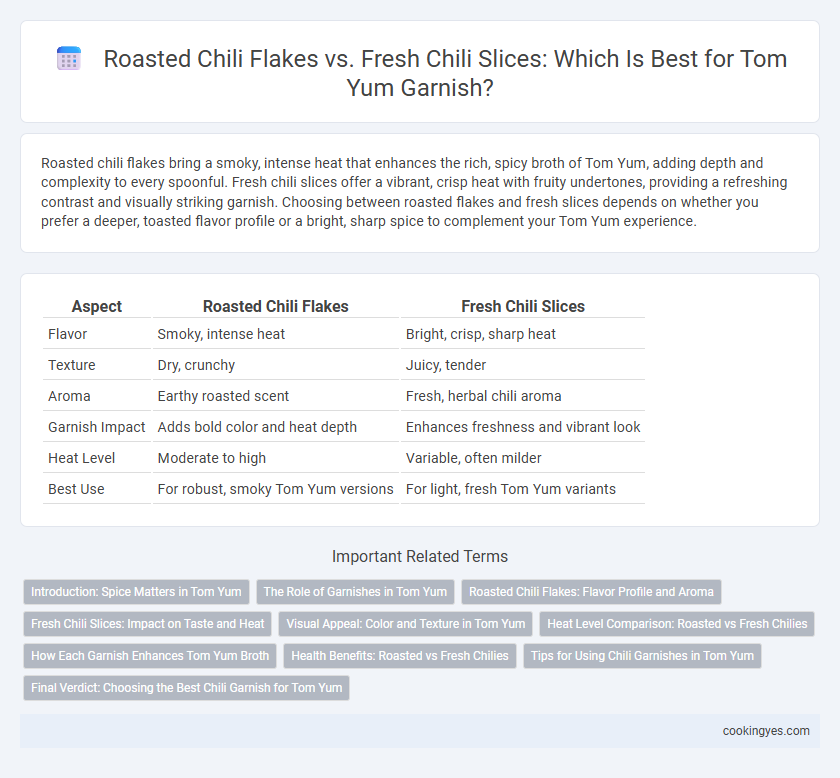Click 'Tips for Using Chili Garnishes in Tom Yum'
The height and width of the screenshot is (778, 840).
pos(642,655)
